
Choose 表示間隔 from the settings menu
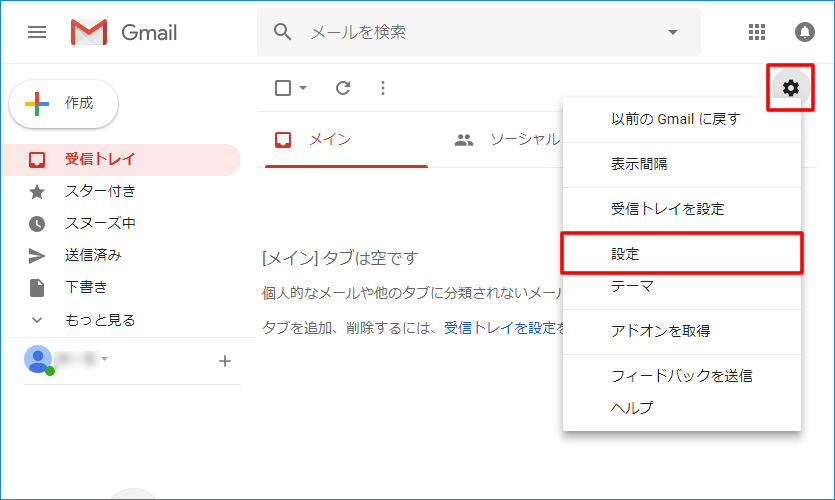[x=682, y=164]
